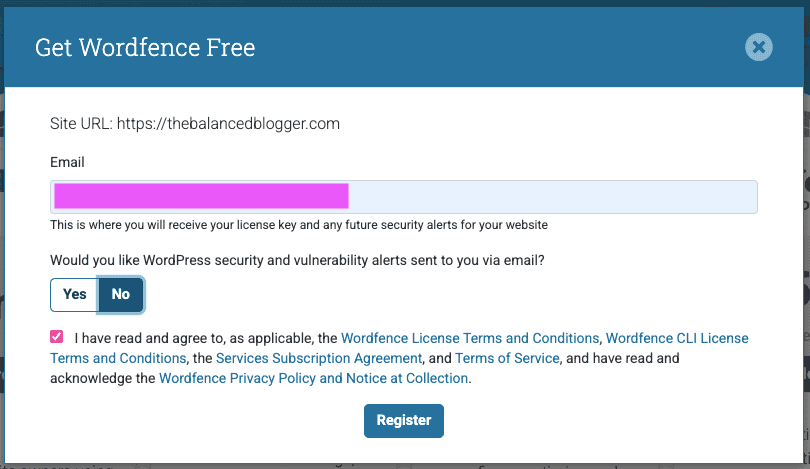Click the license key helper text
The image size is (810, 469).
[x=298, y=225]
